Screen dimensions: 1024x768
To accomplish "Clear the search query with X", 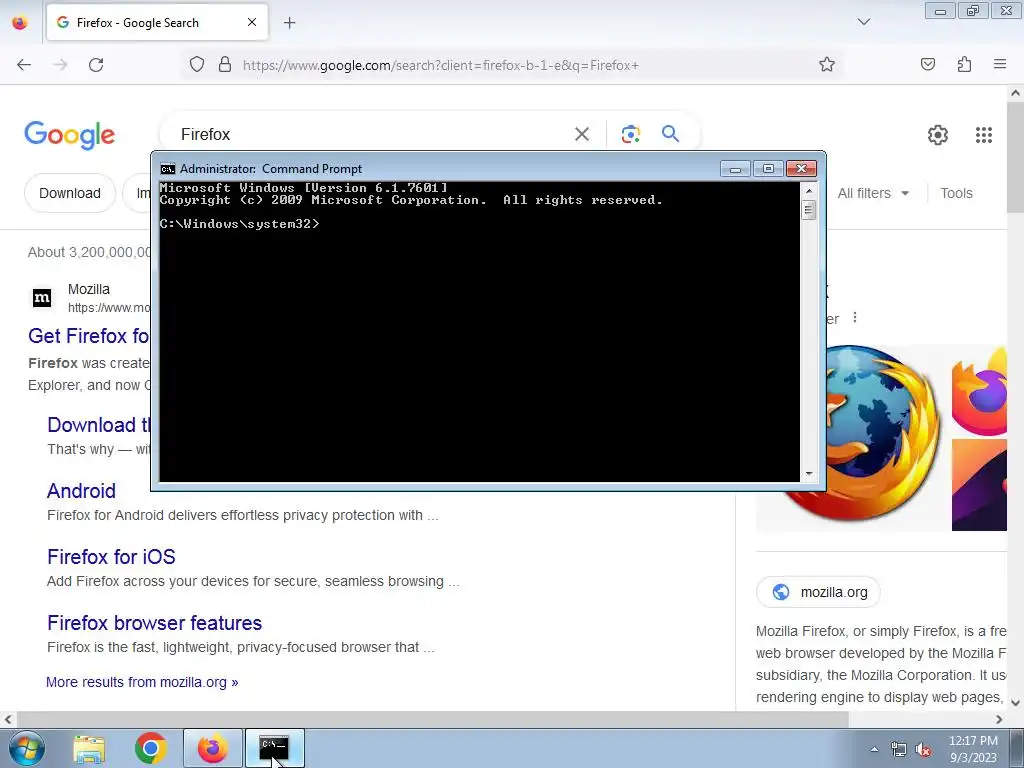I will tap(581, 135).
